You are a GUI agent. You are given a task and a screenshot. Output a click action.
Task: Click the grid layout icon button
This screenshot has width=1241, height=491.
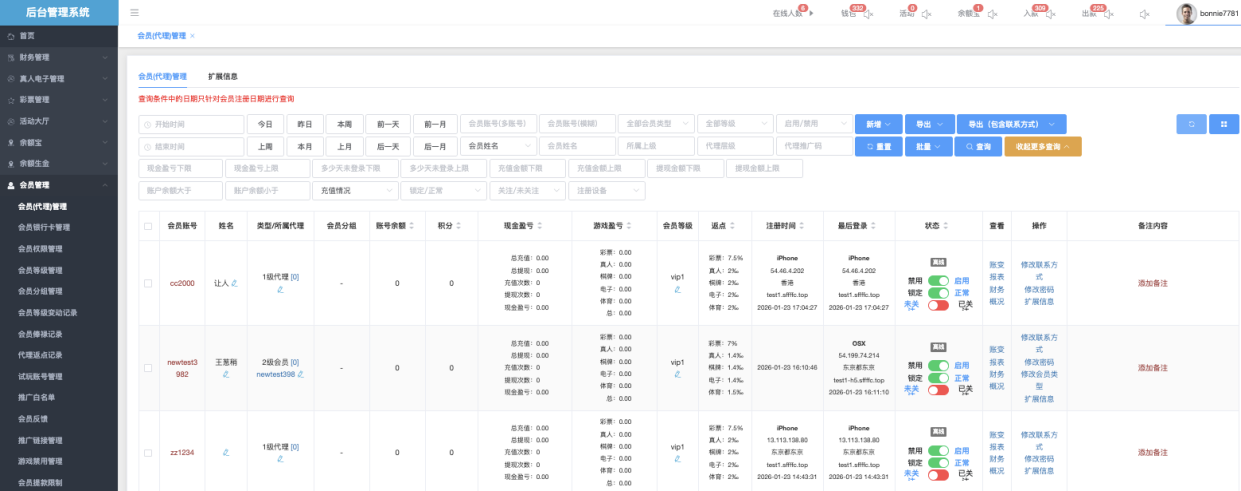point(1223,124)
